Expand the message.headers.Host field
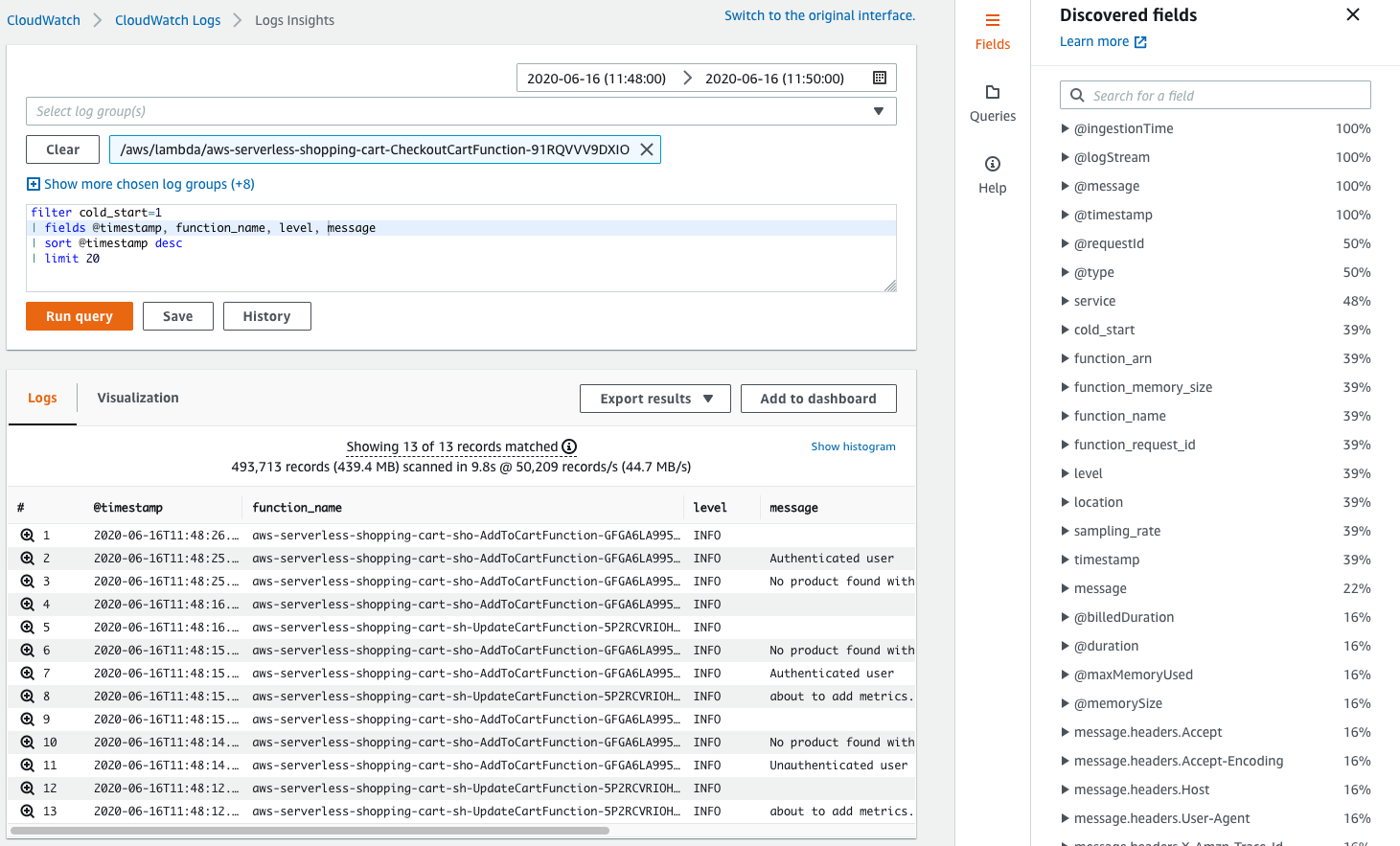Viewport: 1400px width, 846px height. [x=1065, y=789]
